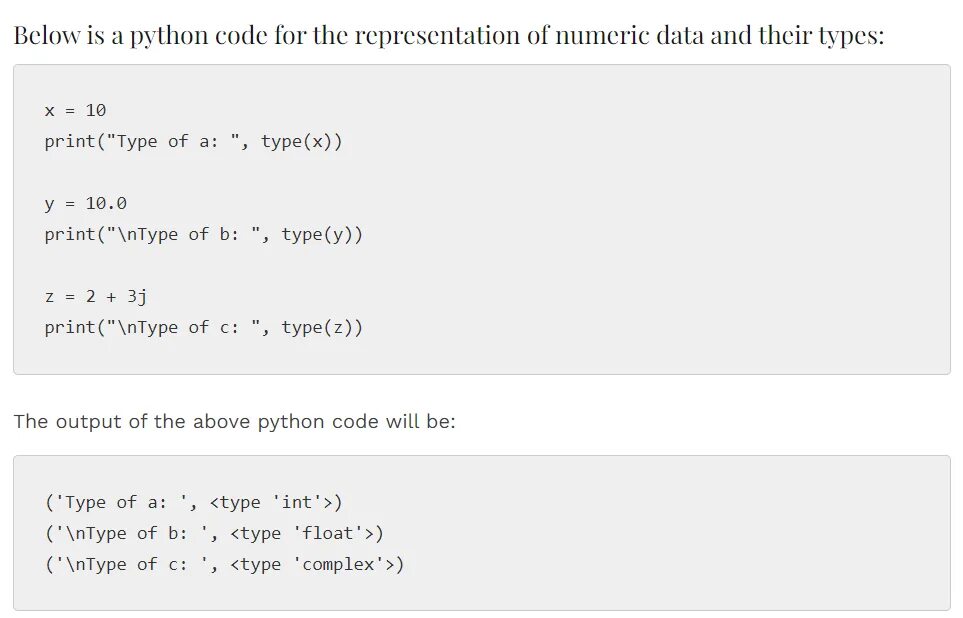
Task: Click the print statement for Type of b
Action: coord(203,234)
